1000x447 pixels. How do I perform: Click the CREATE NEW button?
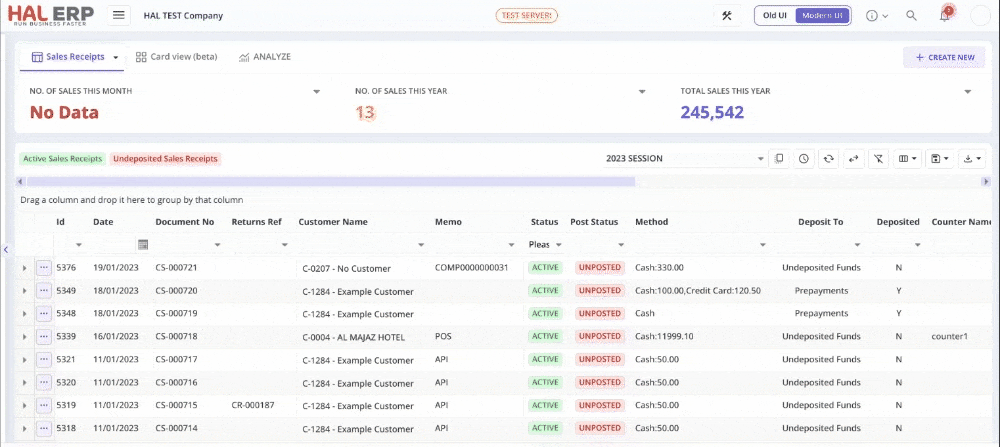point(943,58)
